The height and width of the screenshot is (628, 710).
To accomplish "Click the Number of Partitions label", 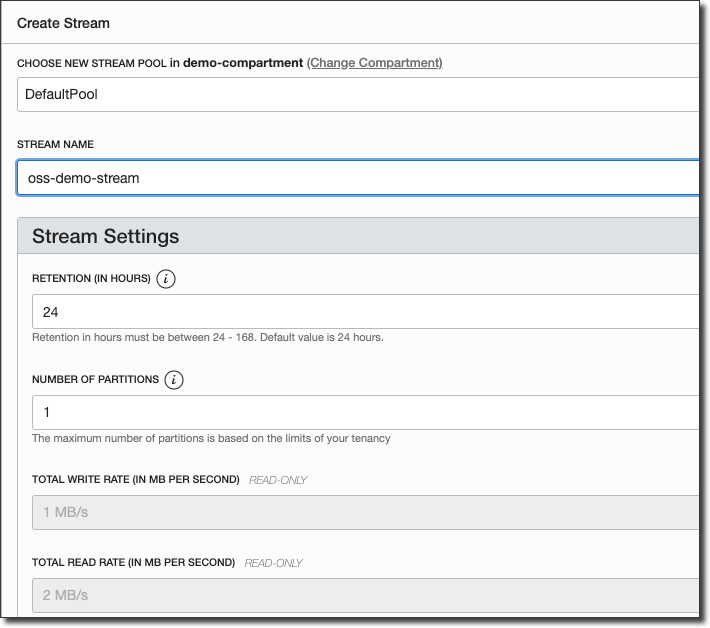I will click(x=95, y=380).
